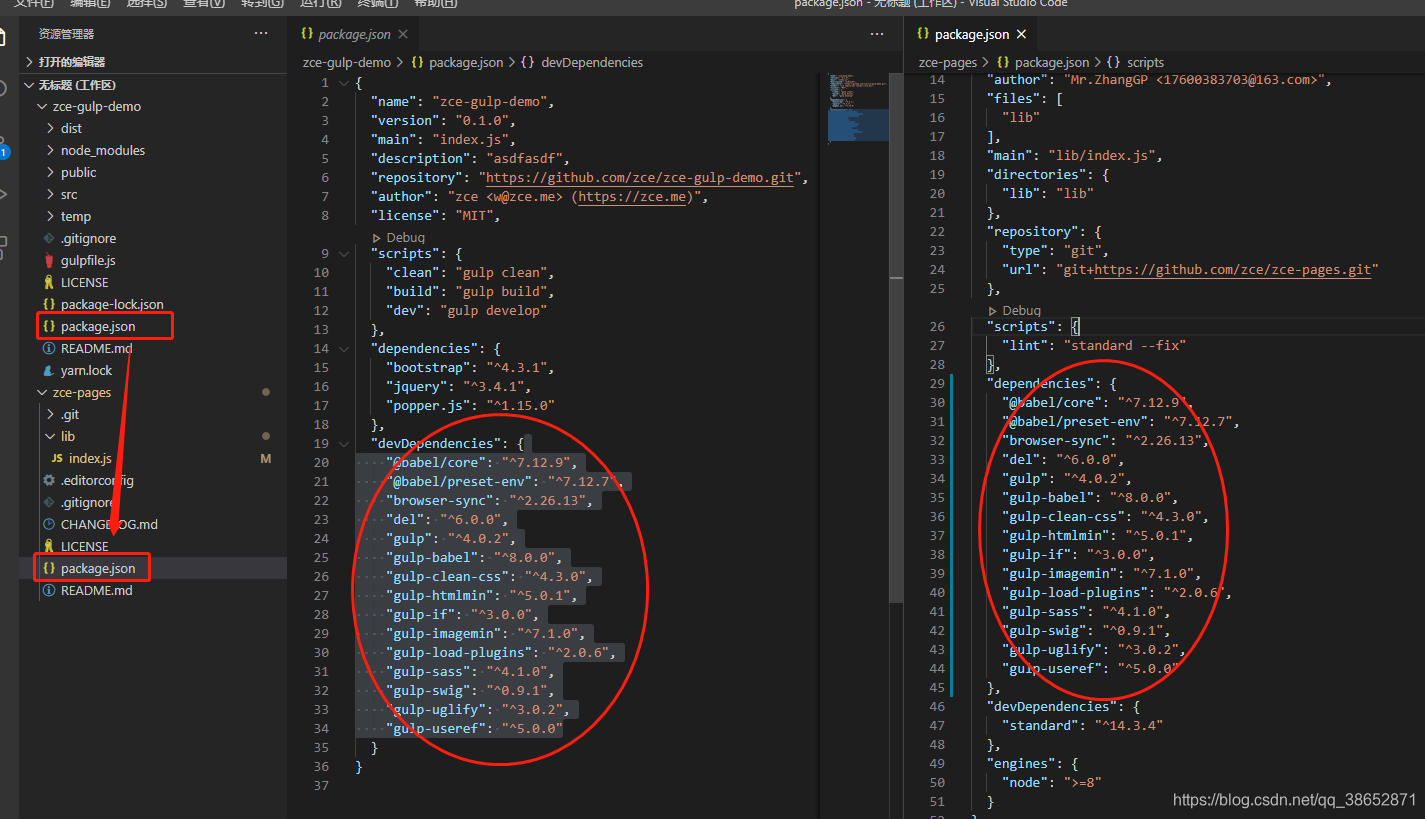
Task: Click the "node": ">=8" engines line
Action: (x=1053, y=782)
